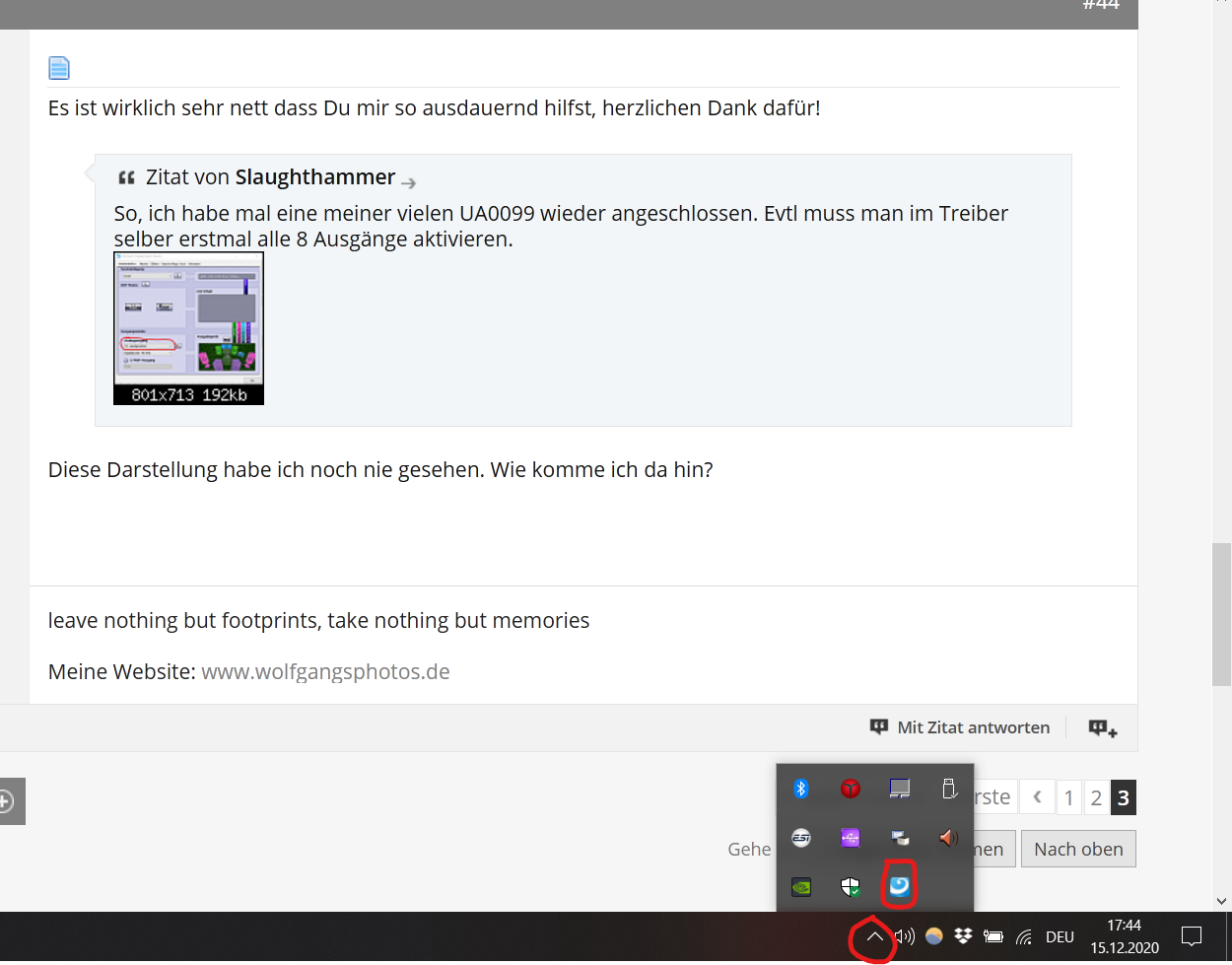Open the taskbar volume speaker icon

coord(905,936)
